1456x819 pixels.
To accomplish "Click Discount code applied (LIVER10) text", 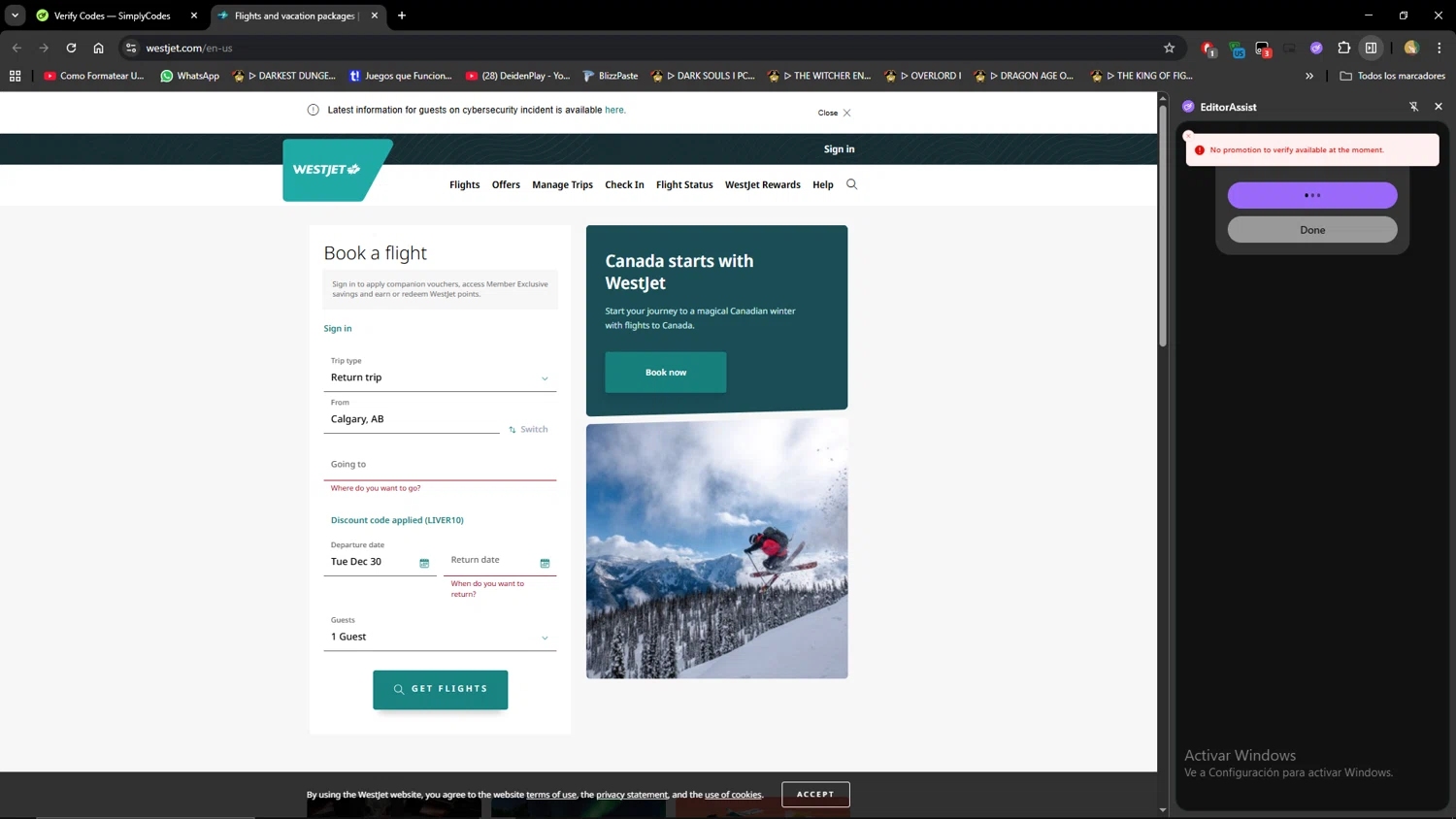I will (397, 520).
